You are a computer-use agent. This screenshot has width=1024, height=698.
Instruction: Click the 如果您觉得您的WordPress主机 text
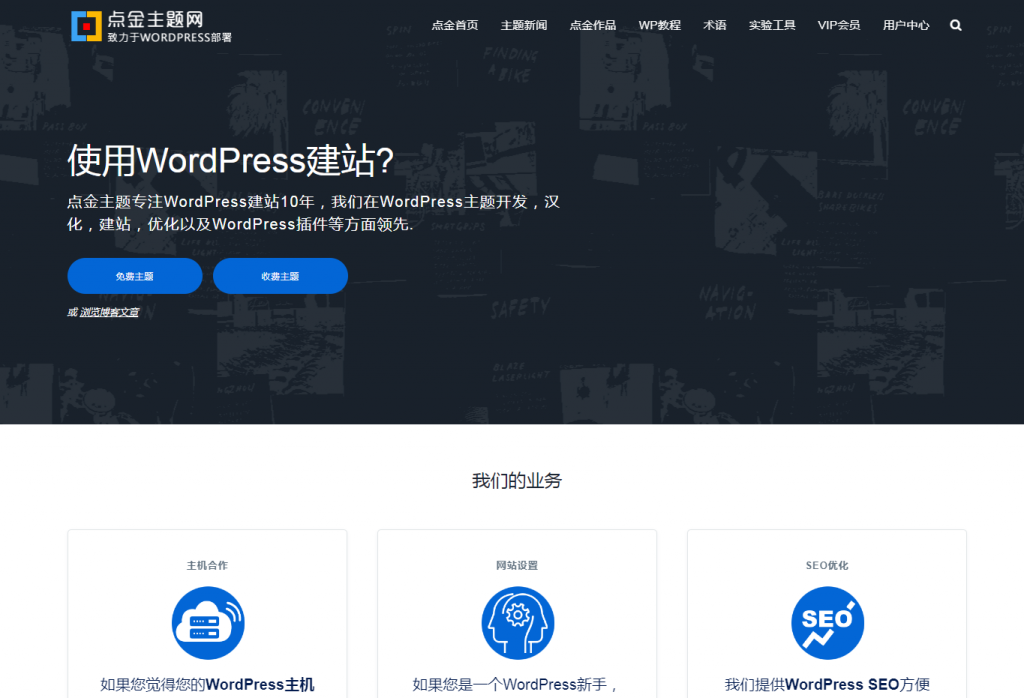click(x=207, y=685)
